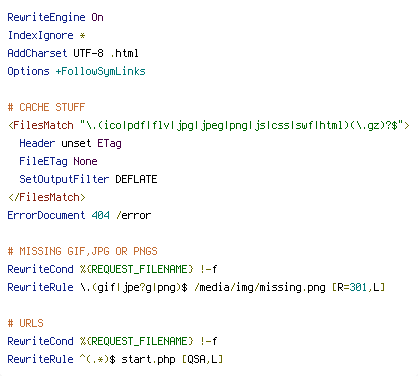Screen dimensions: 418x376
Task: Click the 'FileETag None' line
Action: point(58,161)
